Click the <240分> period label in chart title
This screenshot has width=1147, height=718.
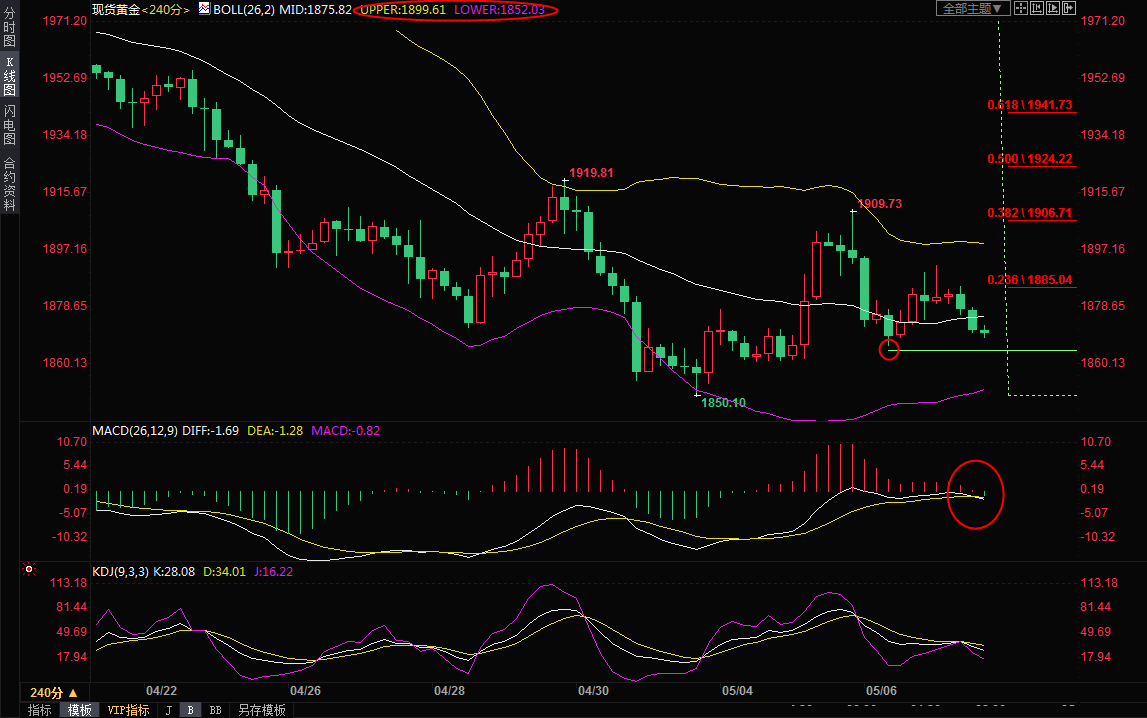165,9
